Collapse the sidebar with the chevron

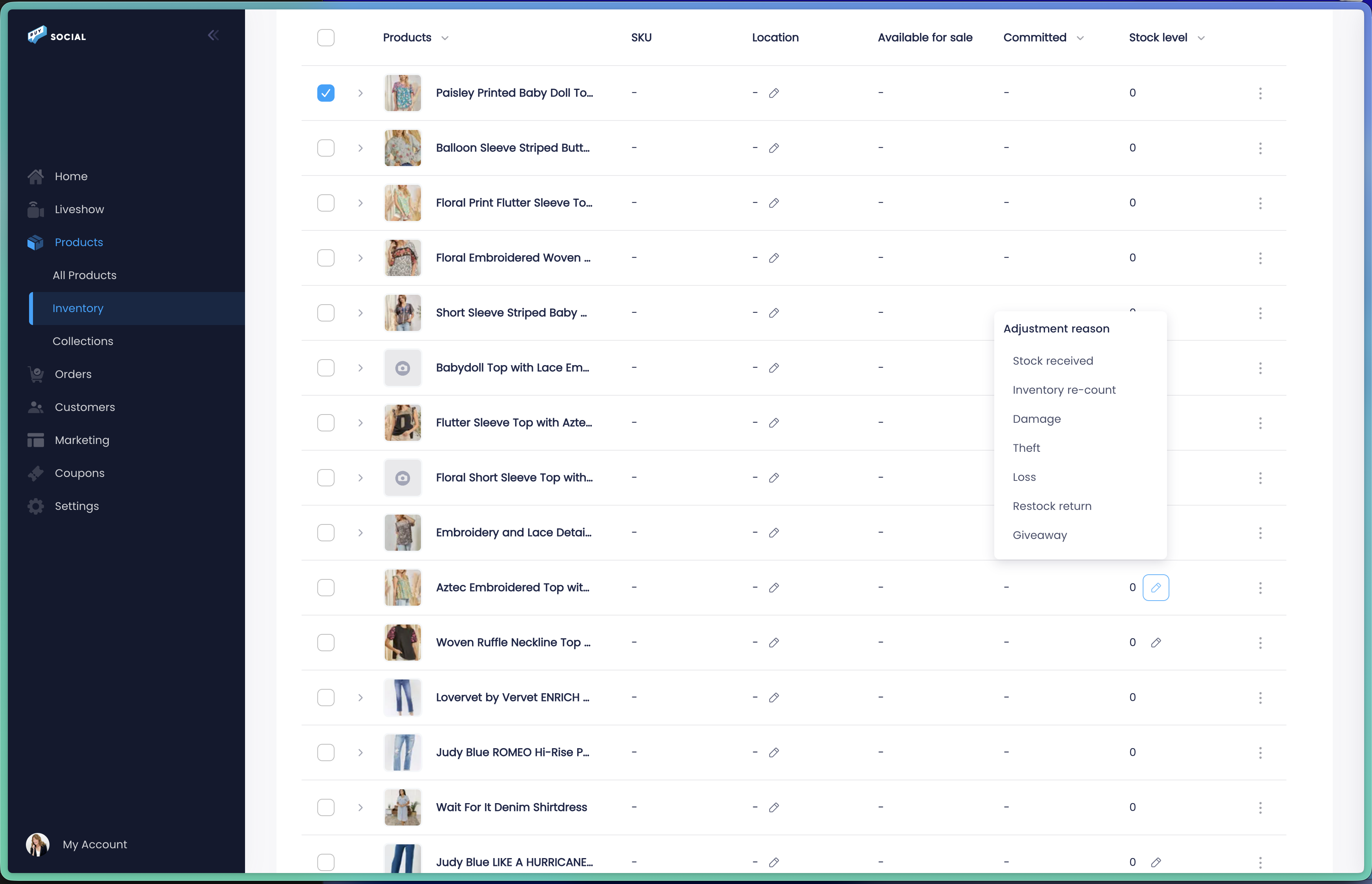coord(213,35)
